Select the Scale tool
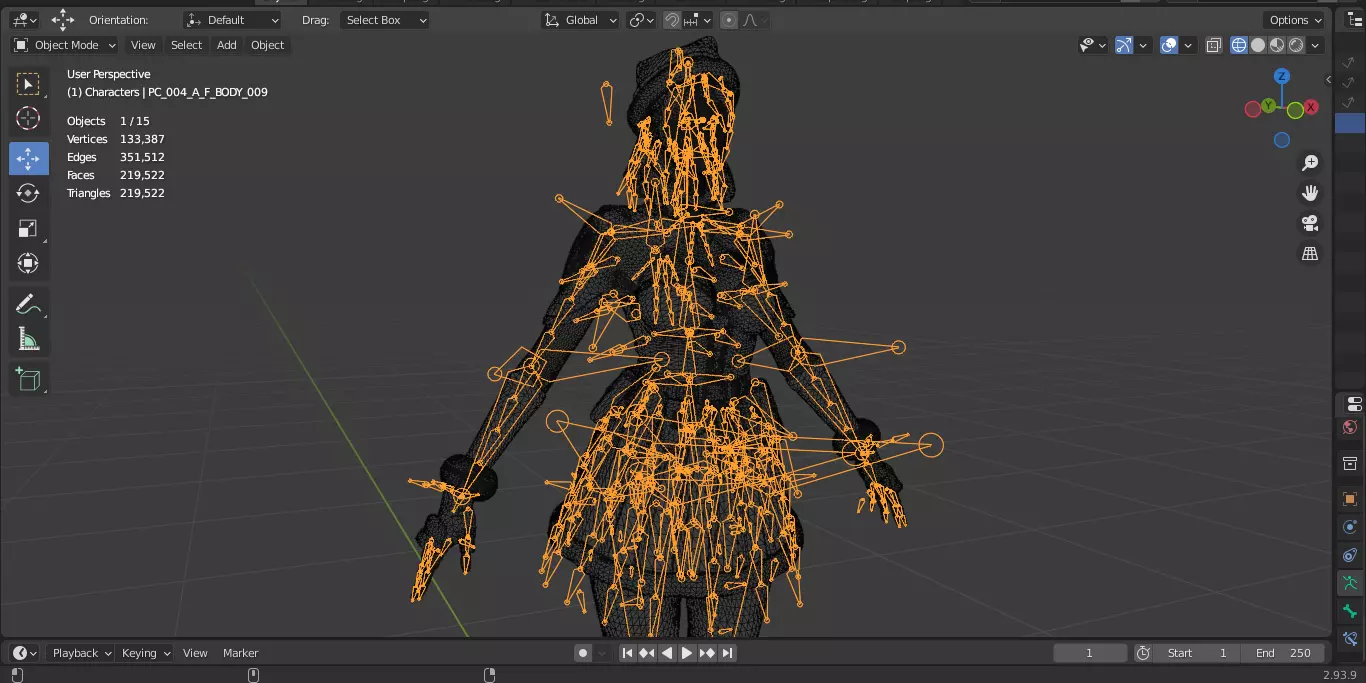1366x683 pixels. (x=28, y=228)
